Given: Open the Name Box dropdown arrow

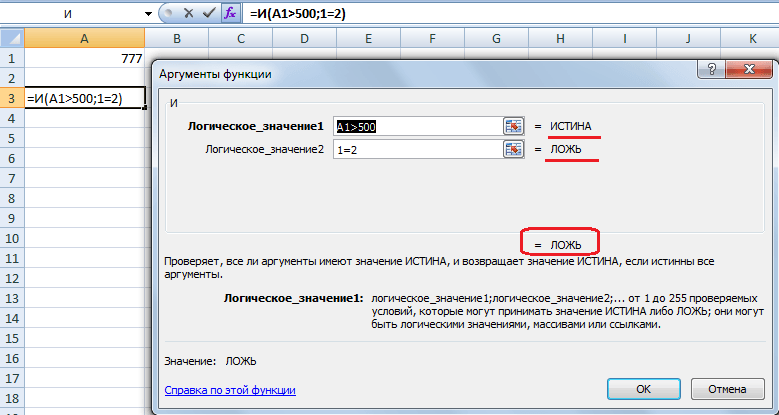Looking at the screenshot, I should pyautogui.click(x=148, y=14).
